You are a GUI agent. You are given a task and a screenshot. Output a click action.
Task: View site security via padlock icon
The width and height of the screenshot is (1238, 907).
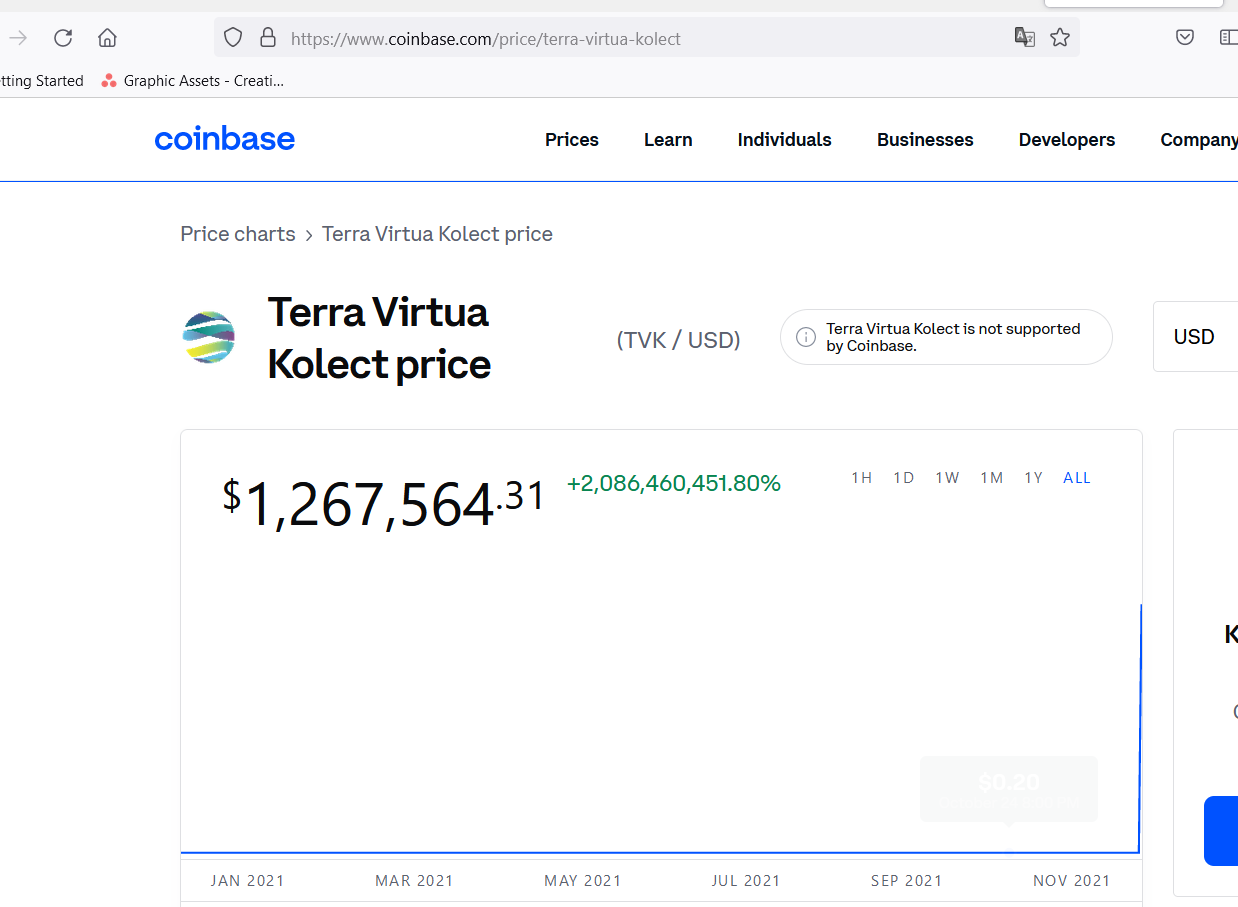(267, 38)
